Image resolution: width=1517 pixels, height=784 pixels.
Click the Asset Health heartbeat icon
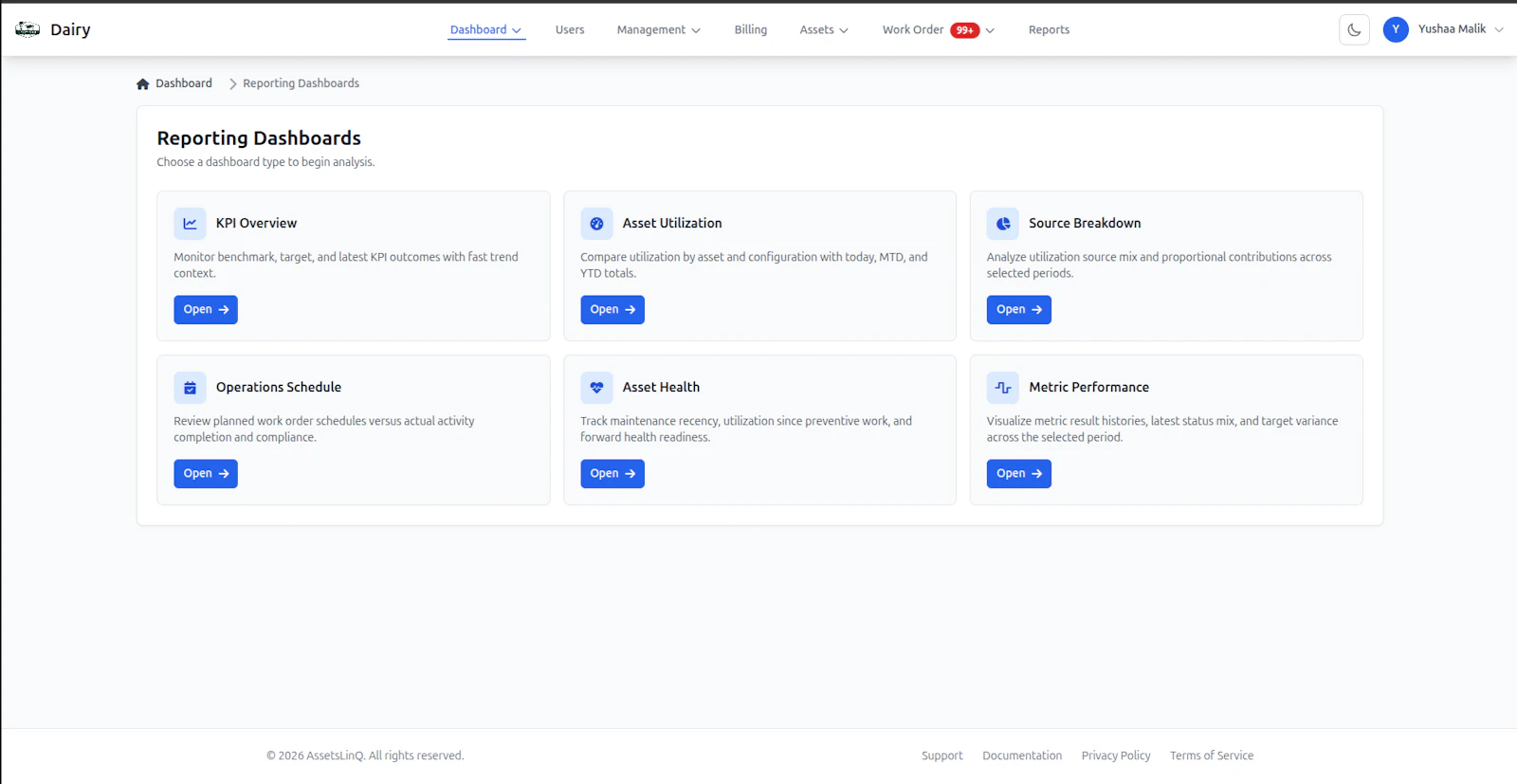(596, 388)
